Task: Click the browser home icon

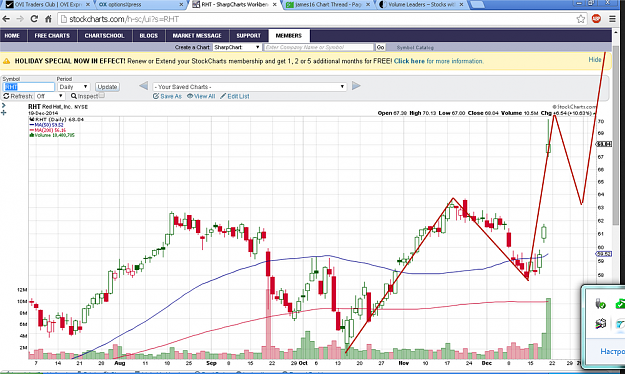Action: click(48, 19)
